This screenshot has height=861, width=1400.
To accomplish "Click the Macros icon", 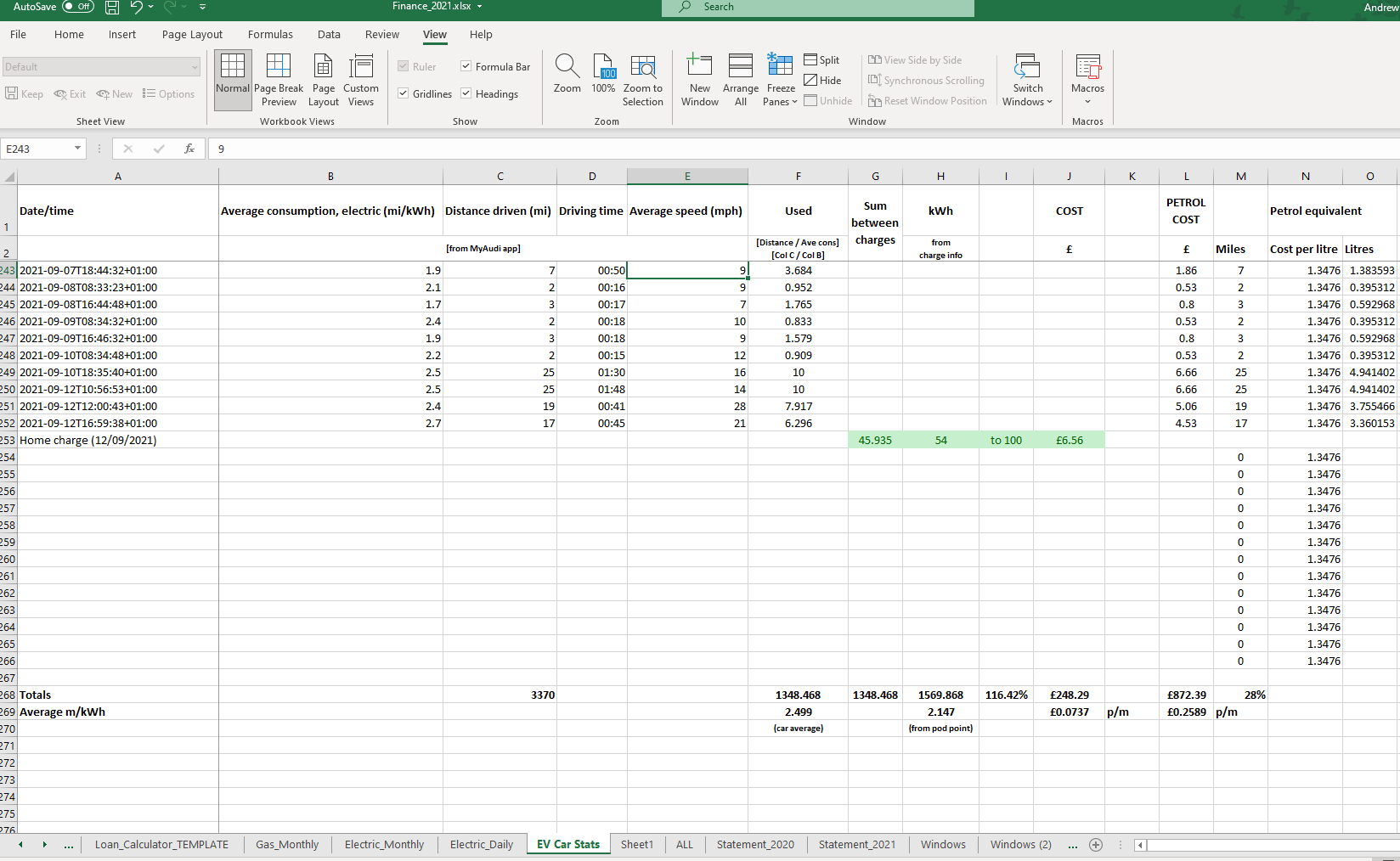I will coord(1088,66).
